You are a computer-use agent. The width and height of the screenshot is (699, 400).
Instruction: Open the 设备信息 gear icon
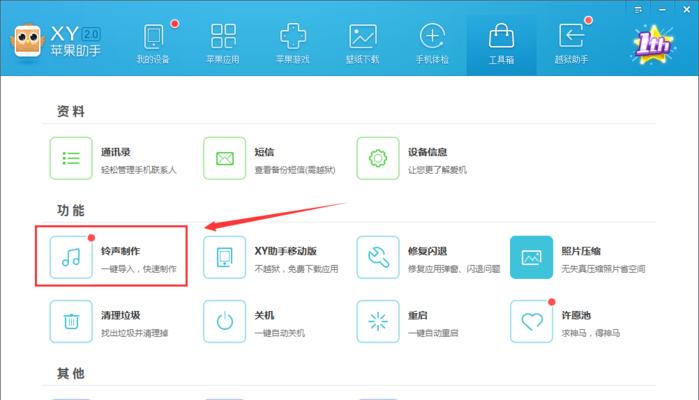(378, 158)
